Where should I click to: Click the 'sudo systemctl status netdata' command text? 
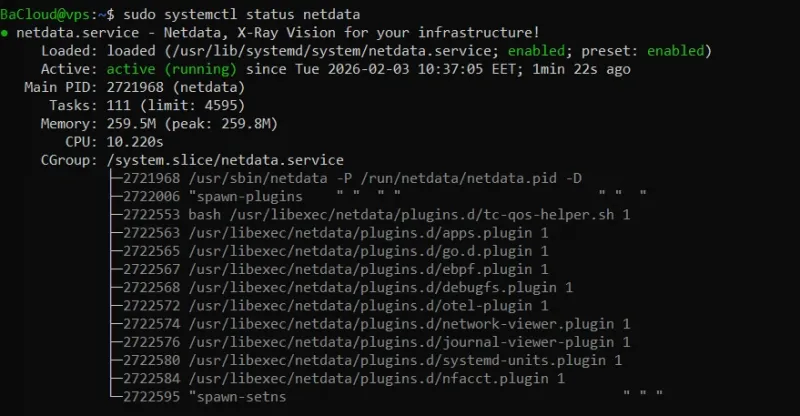coord(239,14)
